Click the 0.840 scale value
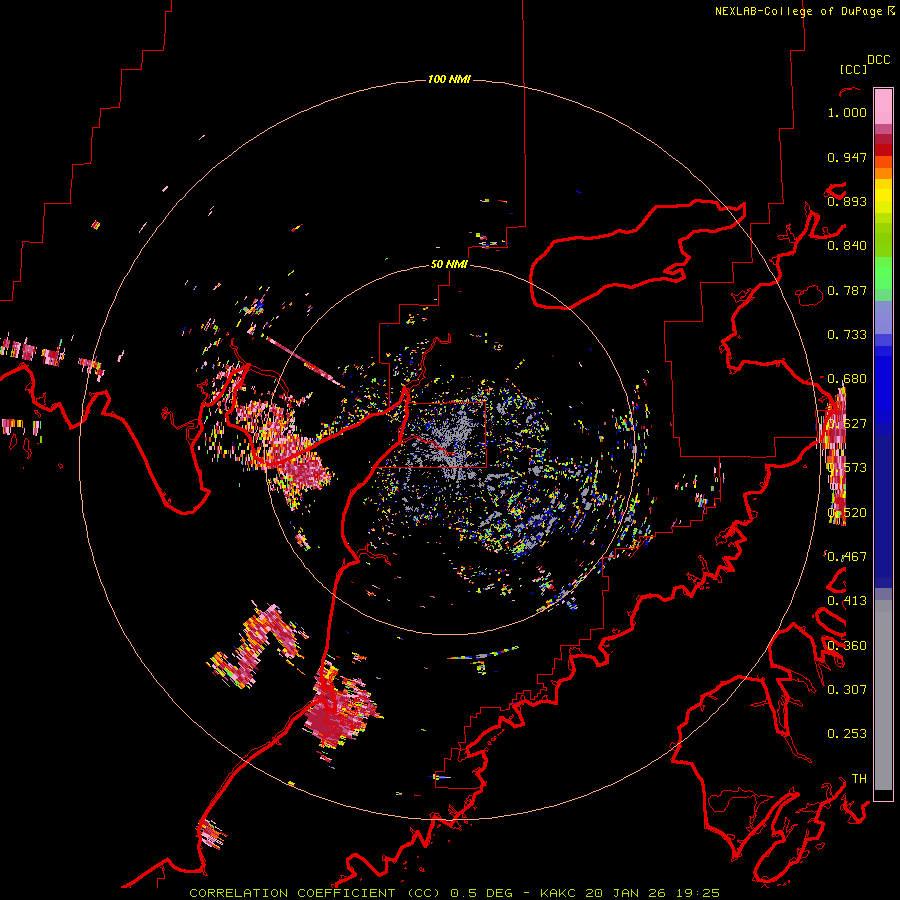The height and width of the screenshot is (900, 900). pyautogui.click(x=847, y=246)
